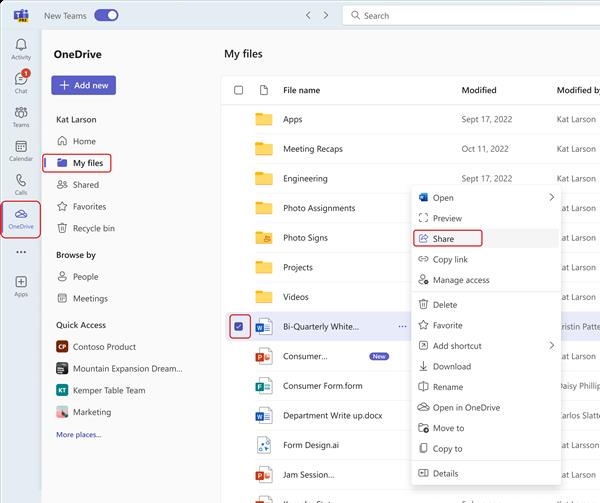
Task: Go to Home in OneDrive navigation
Action: pyautogui.click(x=77, y=141)
